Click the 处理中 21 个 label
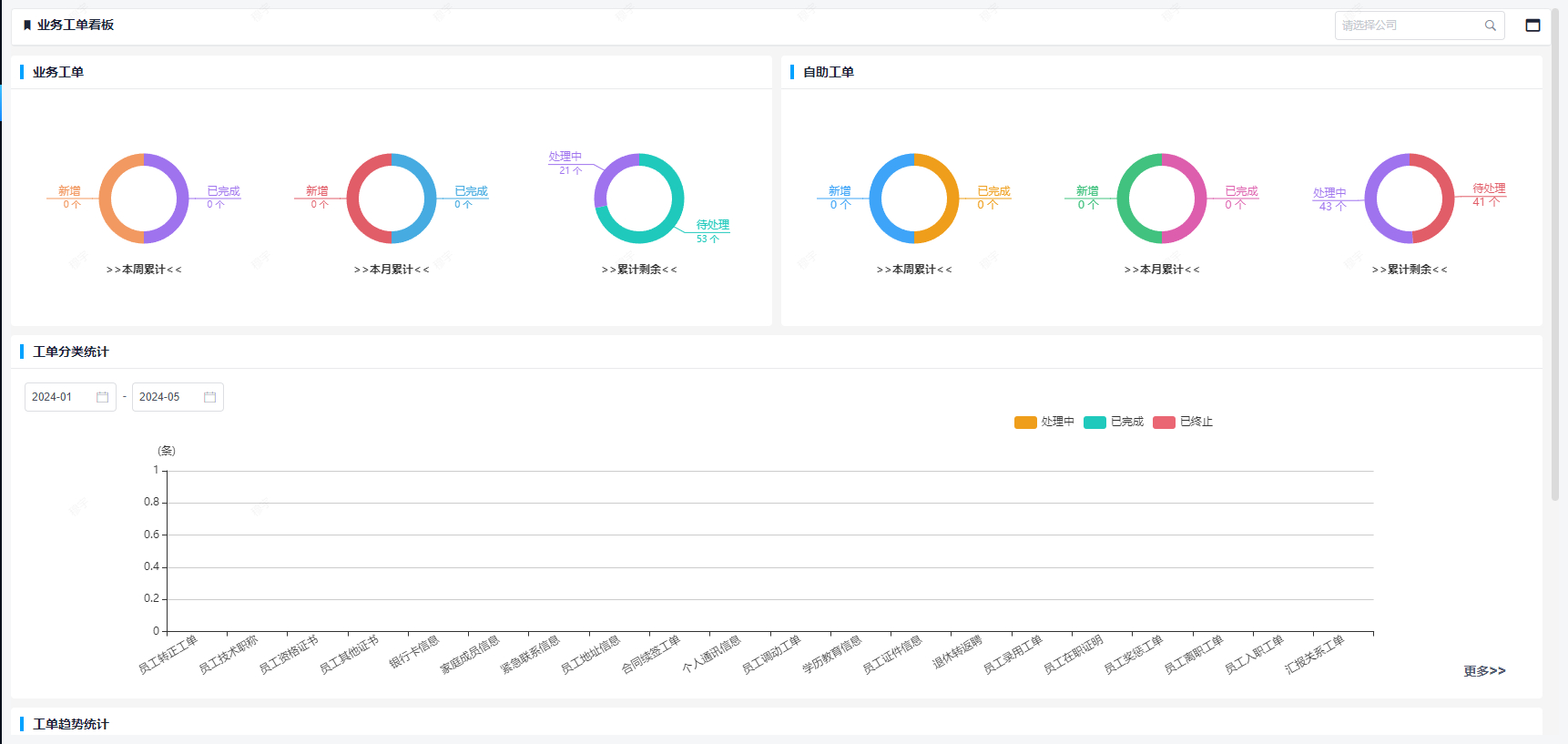The image size is (1568, 744). click(565, 163)
